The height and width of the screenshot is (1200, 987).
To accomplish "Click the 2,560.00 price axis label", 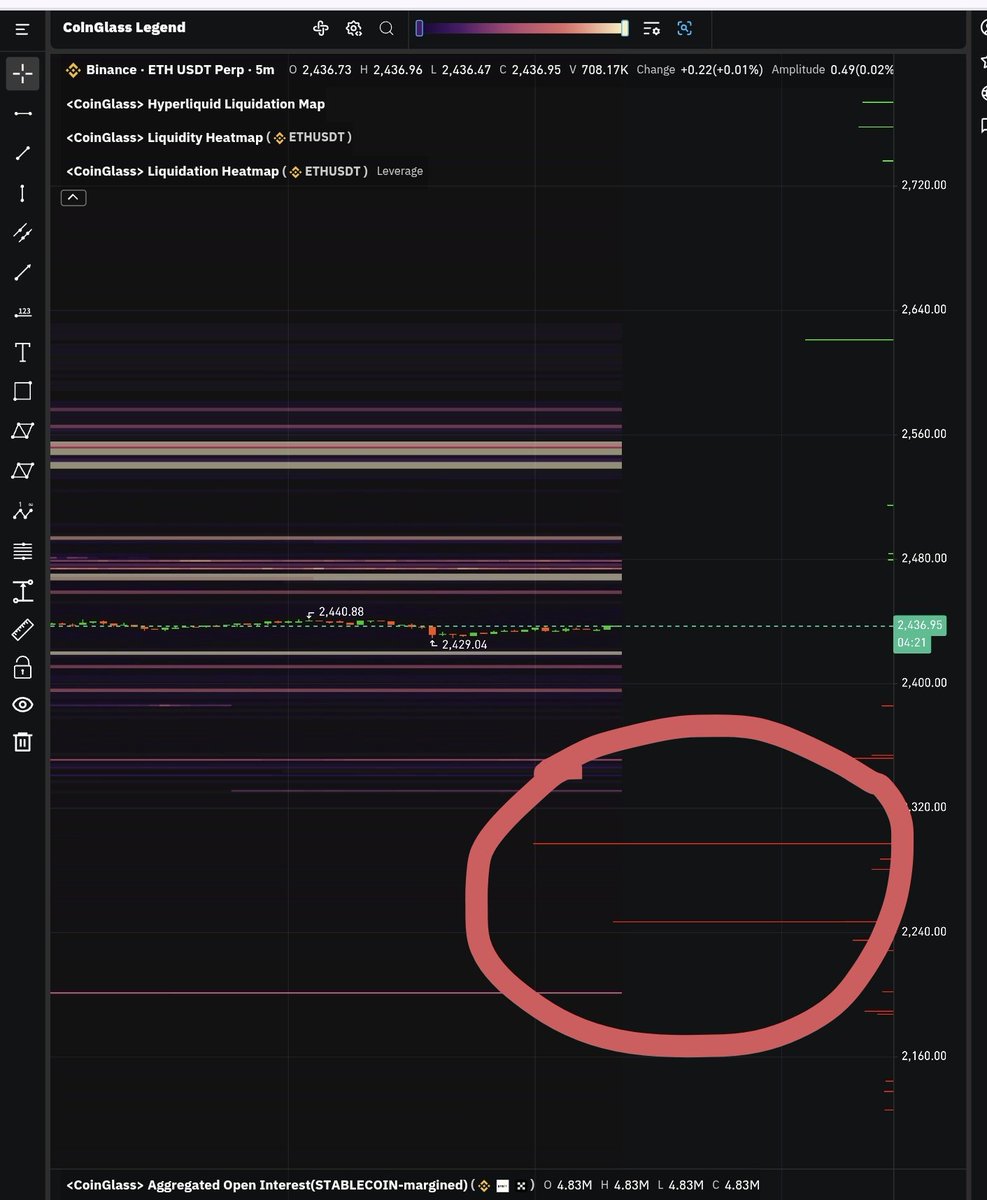I will click(924, 434).
